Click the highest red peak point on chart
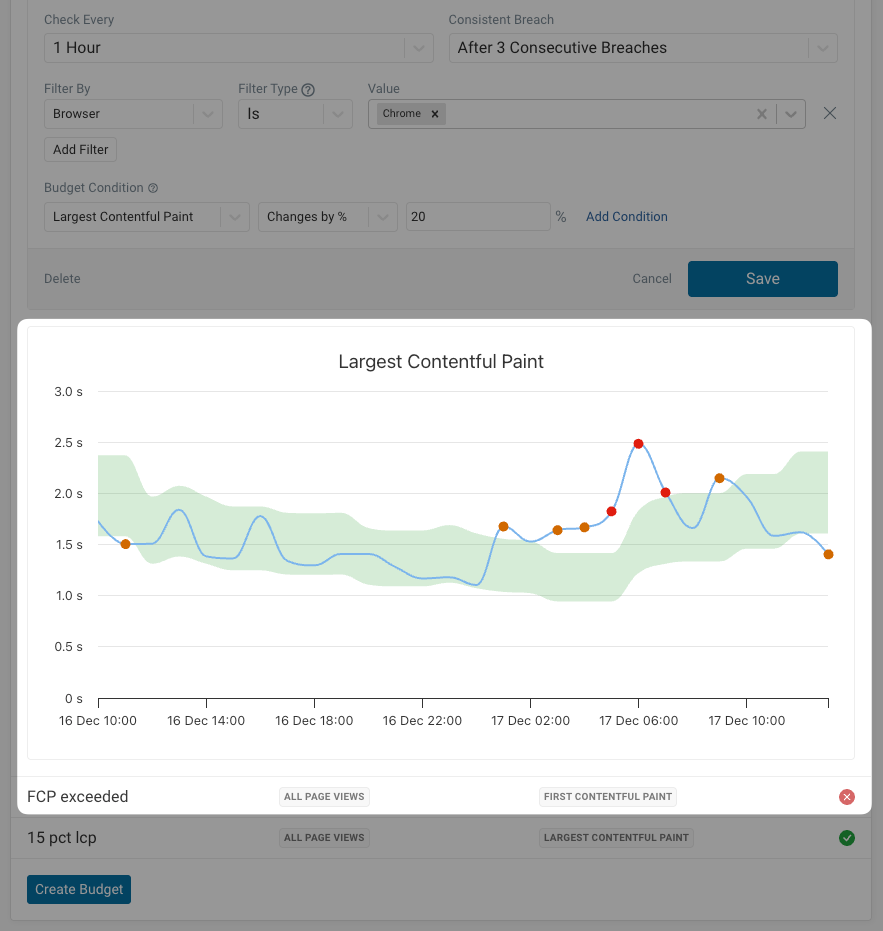The height and width of the screenshot is (931, 883). point(638,444)
